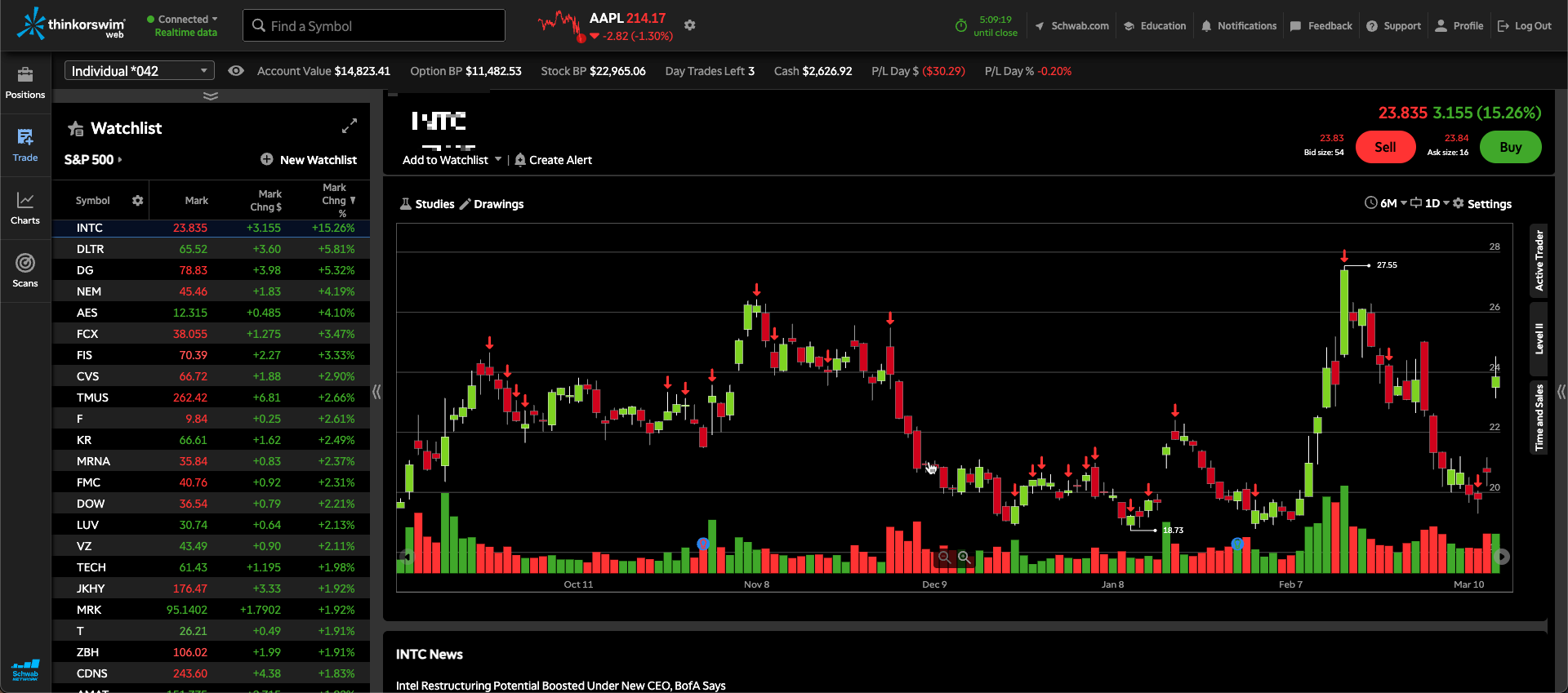Click the chart zoom in magnifier

point(964,557)
